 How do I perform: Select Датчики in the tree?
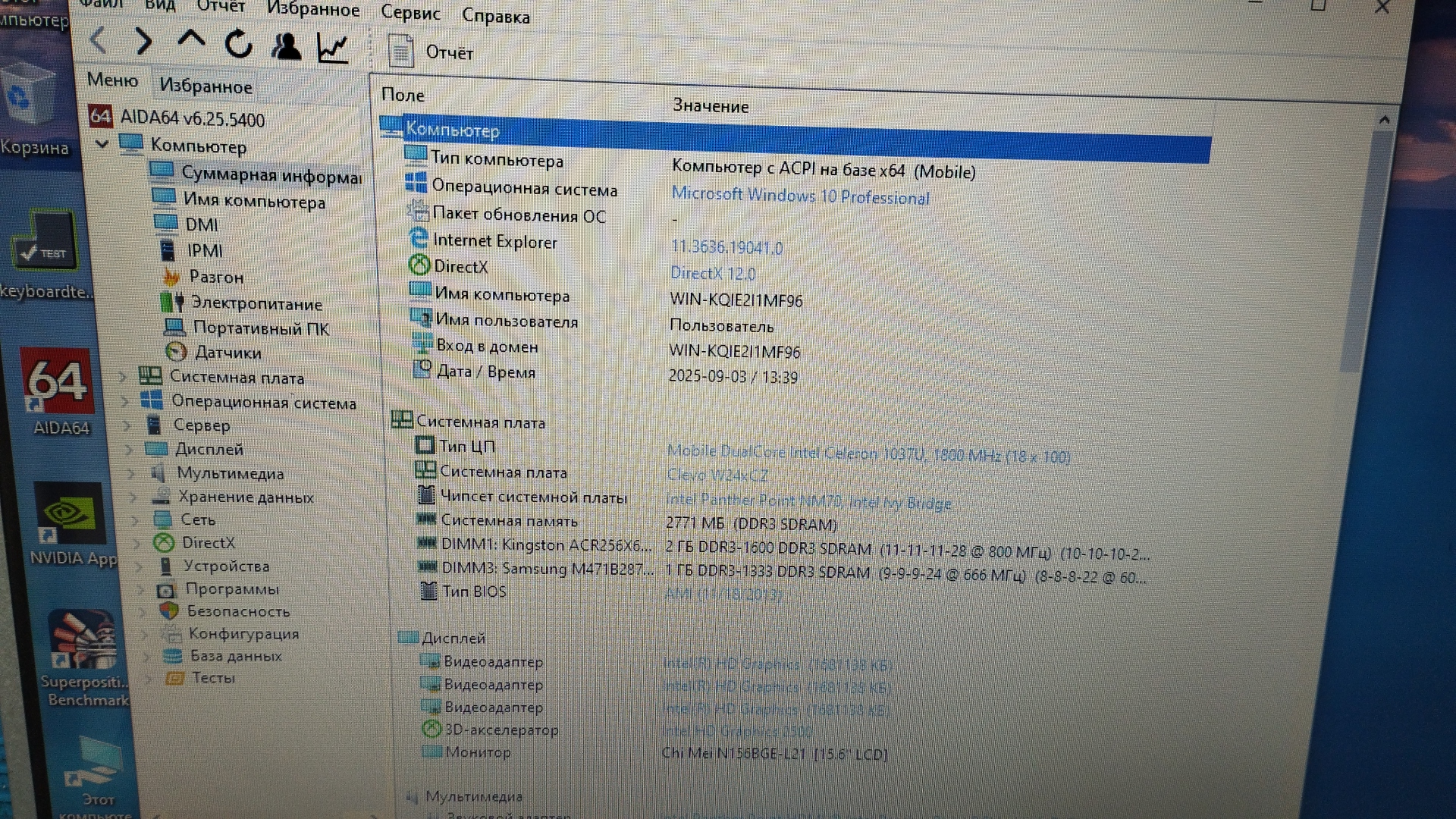[x=227, y=353]
